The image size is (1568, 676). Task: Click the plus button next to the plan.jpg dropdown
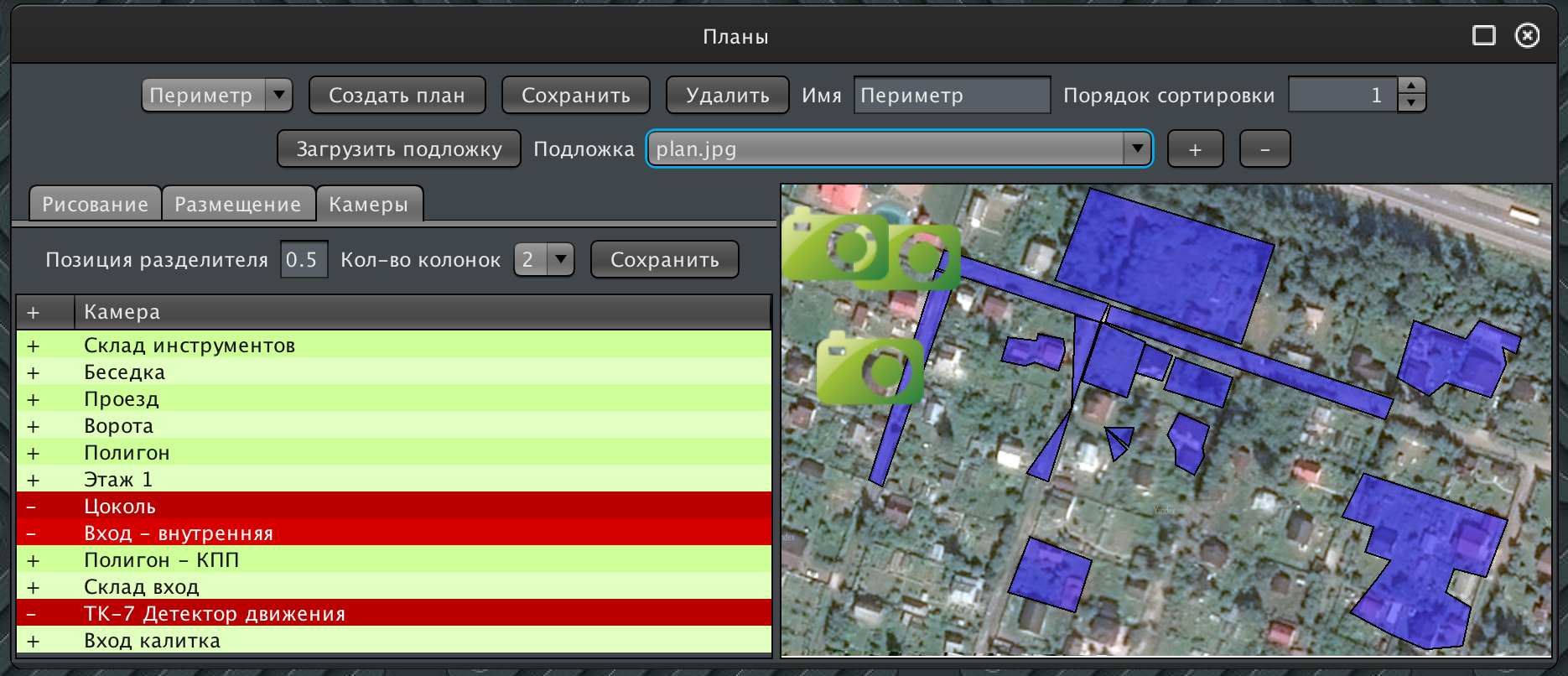point(1195,149)
